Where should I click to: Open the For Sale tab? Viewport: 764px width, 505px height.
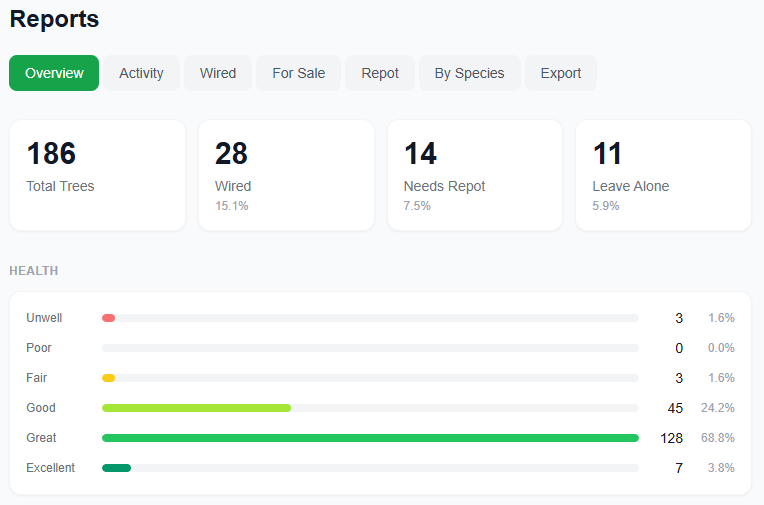click(299, 73)
